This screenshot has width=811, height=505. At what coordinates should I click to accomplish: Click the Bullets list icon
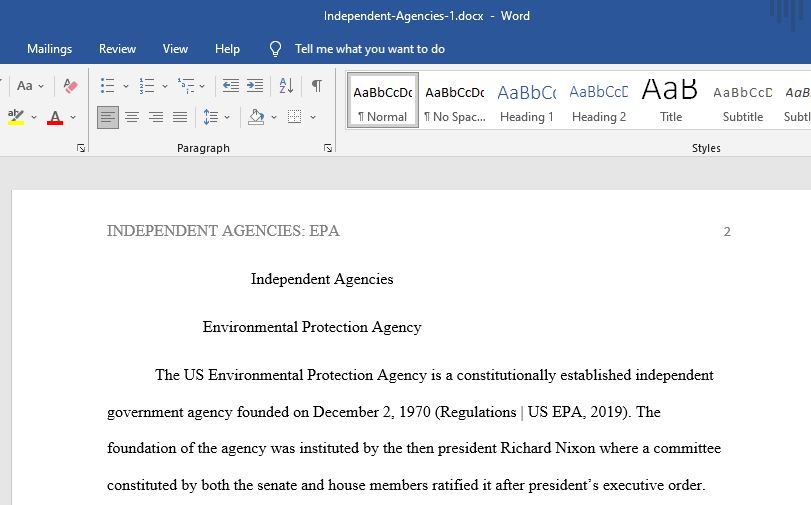108,85
